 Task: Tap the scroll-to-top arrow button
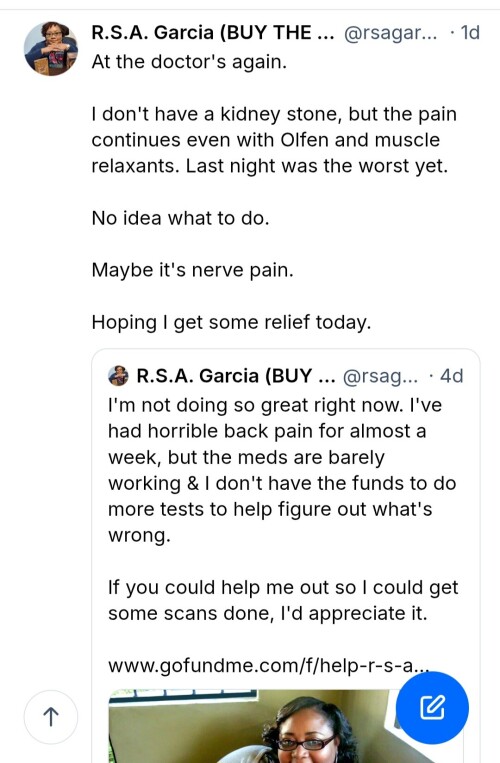point(51,717)
